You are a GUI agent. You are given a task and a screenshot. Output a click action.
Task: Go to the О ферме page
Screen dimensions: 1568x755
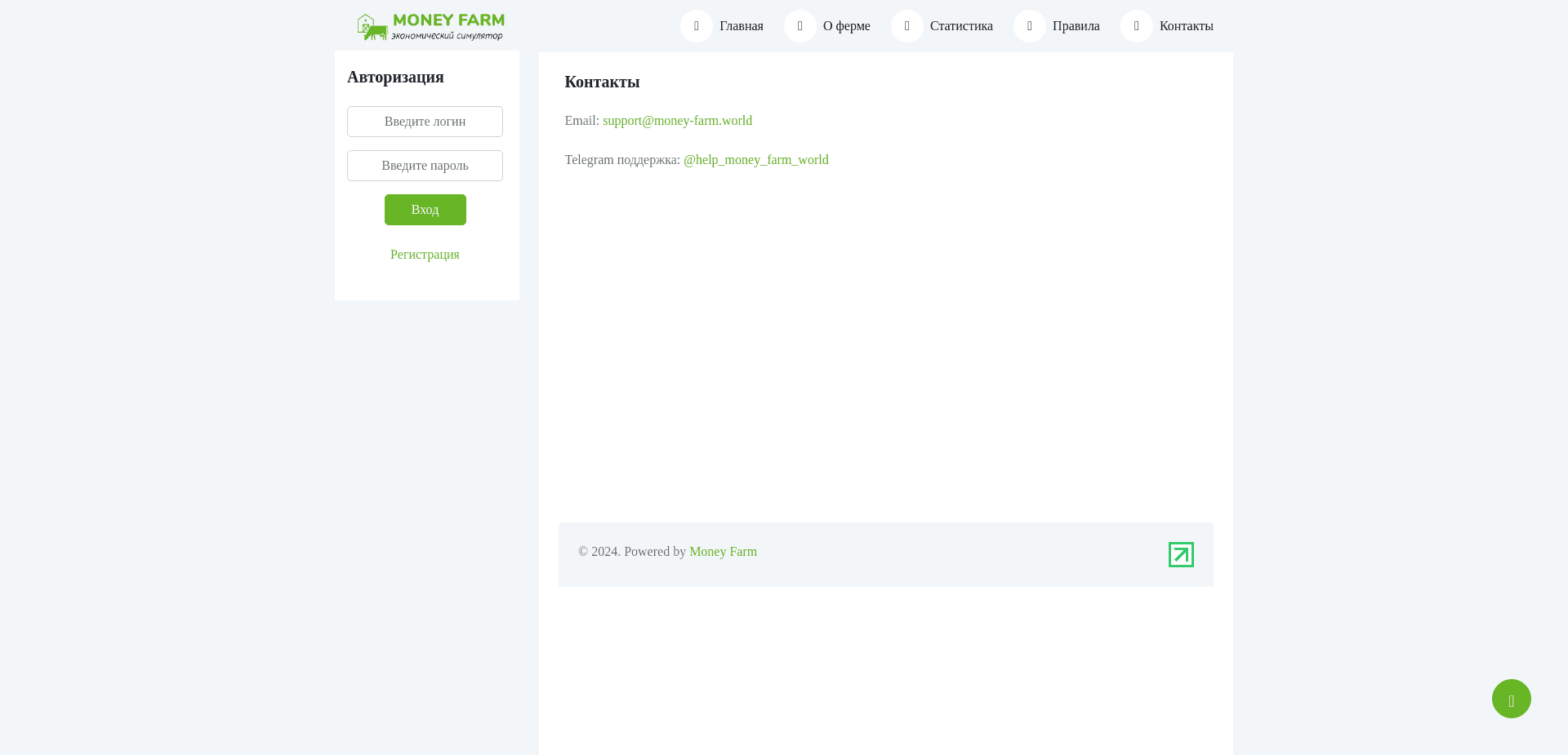846,26
